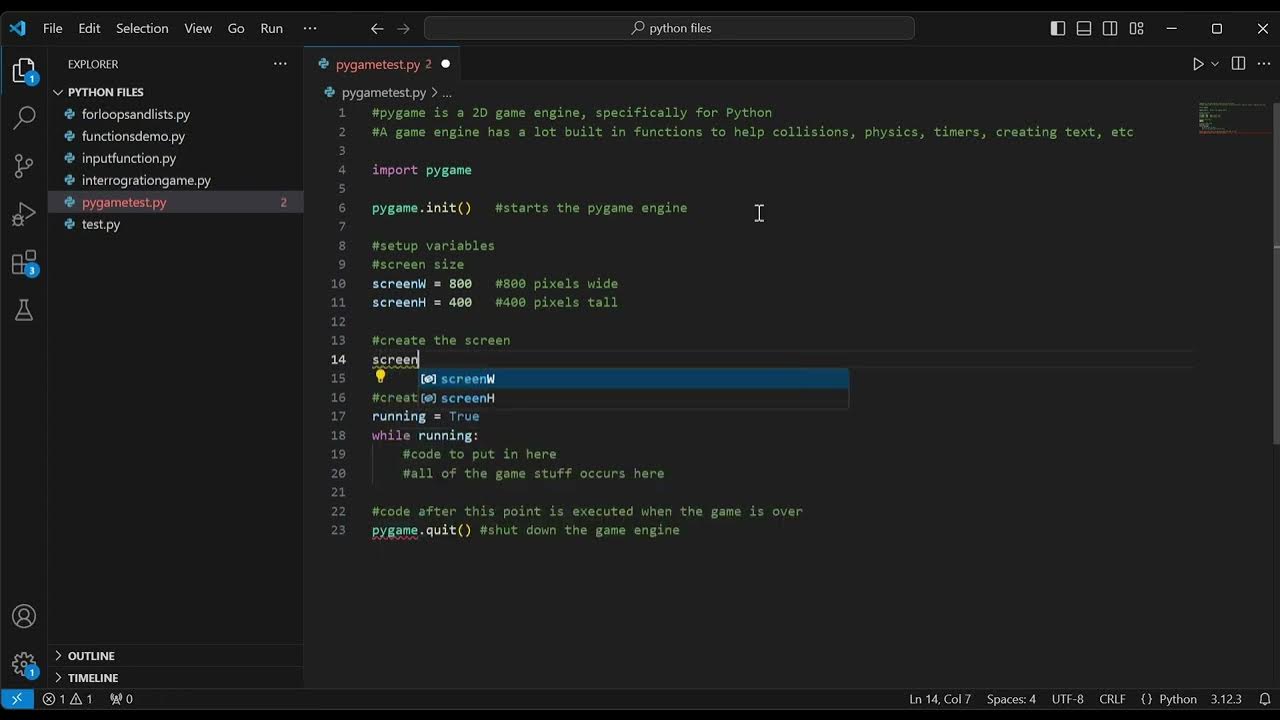The height and width of the screenshot is (720, 1280).
Task: Split the editor right
Action: (1238, 64)
